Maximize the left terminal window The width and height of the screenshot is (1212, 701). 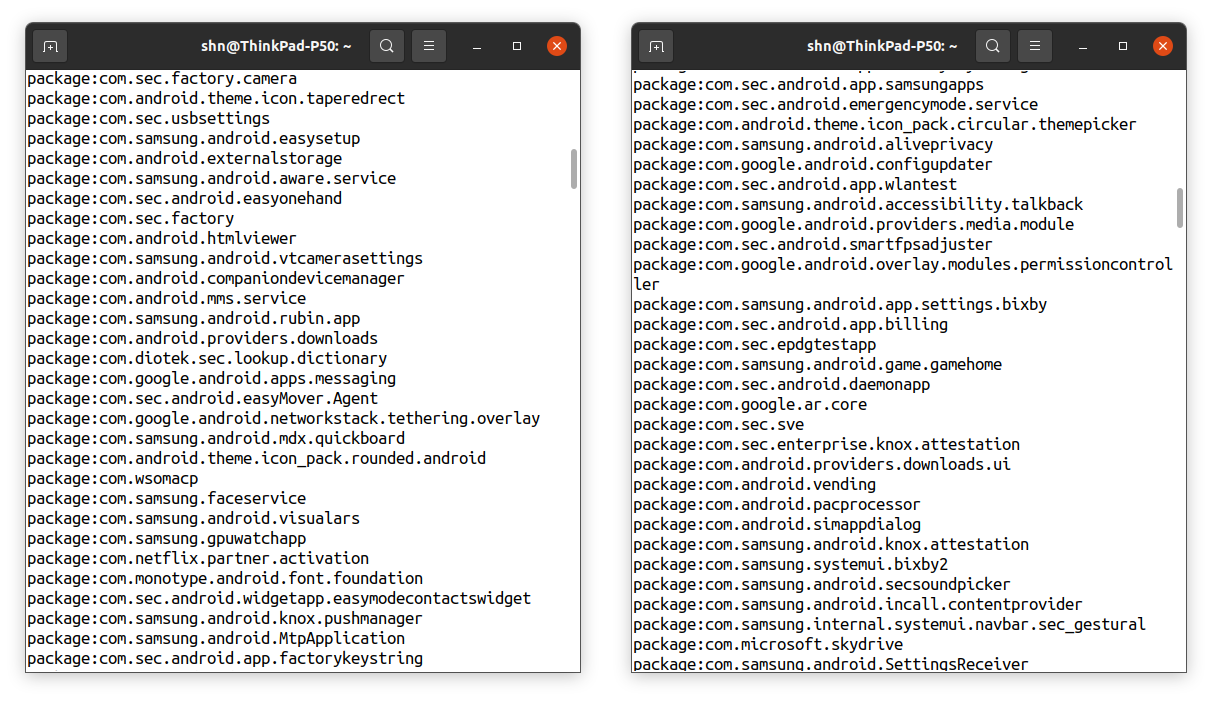point(517,46)
